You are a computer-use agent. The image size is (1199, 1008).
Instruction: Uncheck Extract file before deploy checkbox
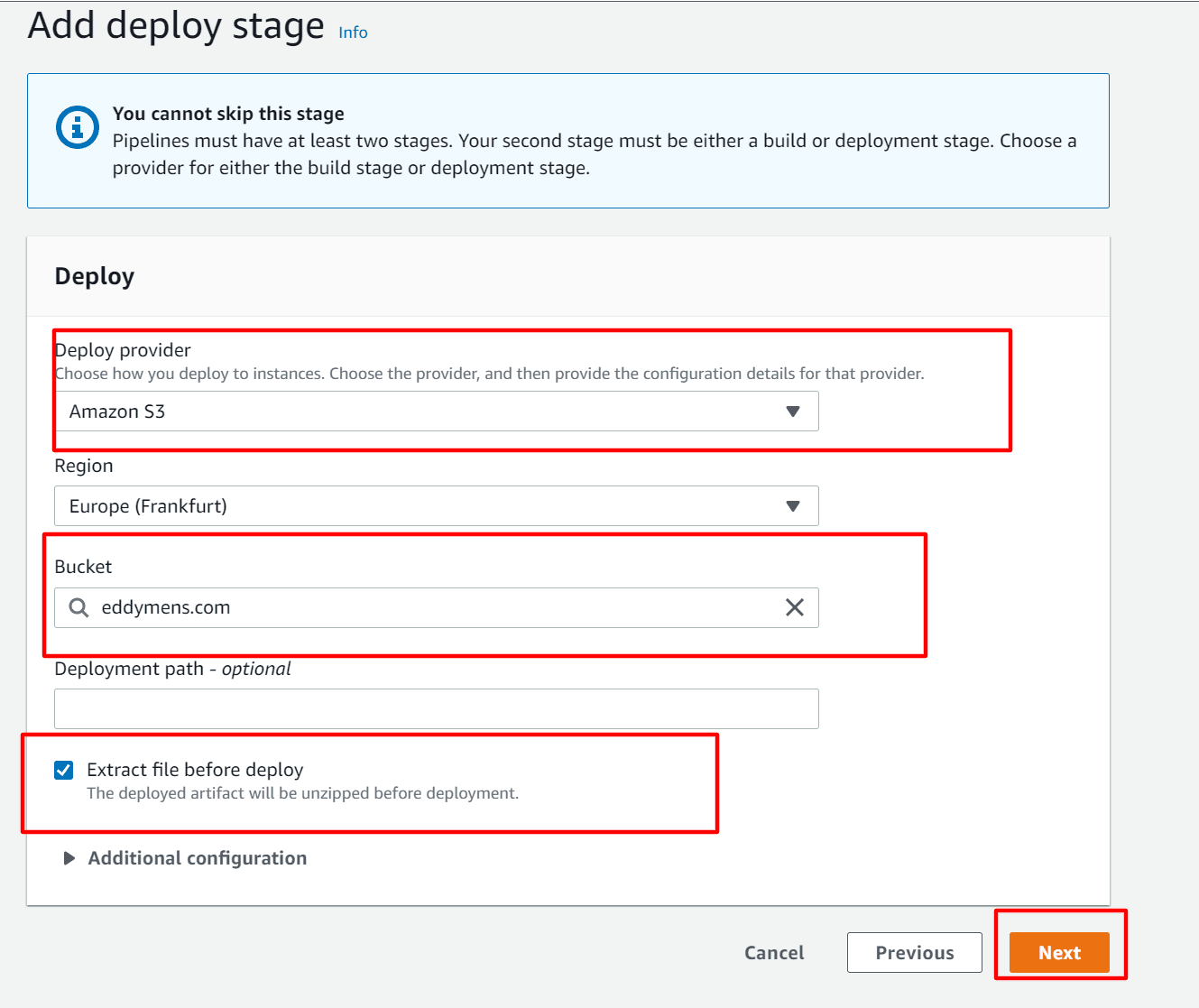pyautogui.click(x=64, y=770)
